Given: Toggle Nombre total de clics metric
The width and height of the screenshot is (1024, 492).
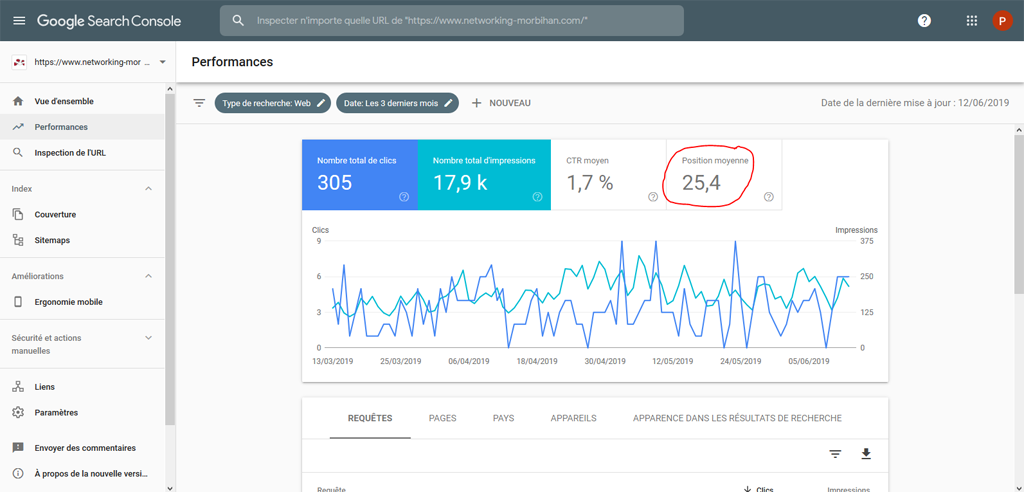Looking at the screenshot, I should [360, 174].
